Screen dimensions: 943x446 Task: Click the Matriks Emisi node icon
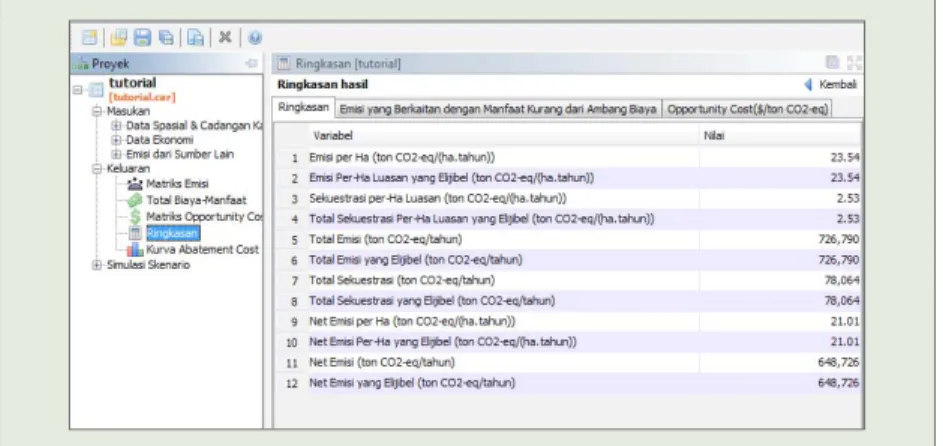click(135, 184)
